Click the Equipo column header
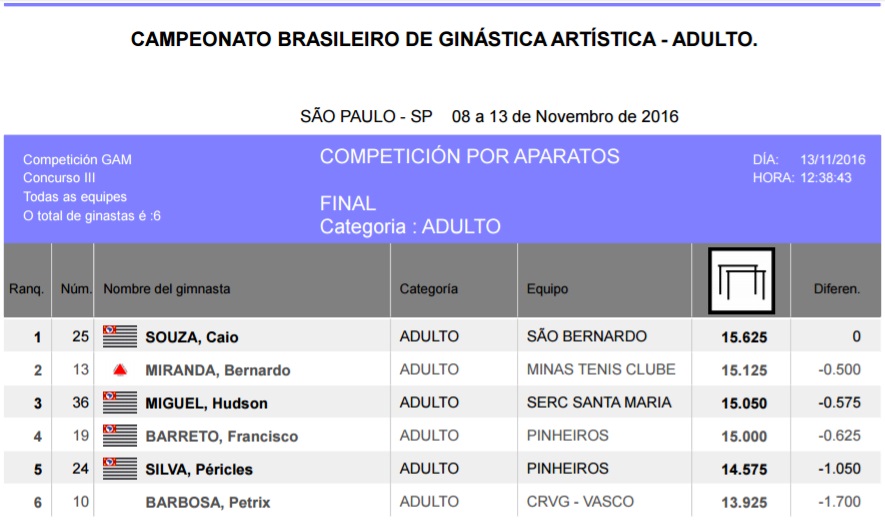 tap(547, 289)
